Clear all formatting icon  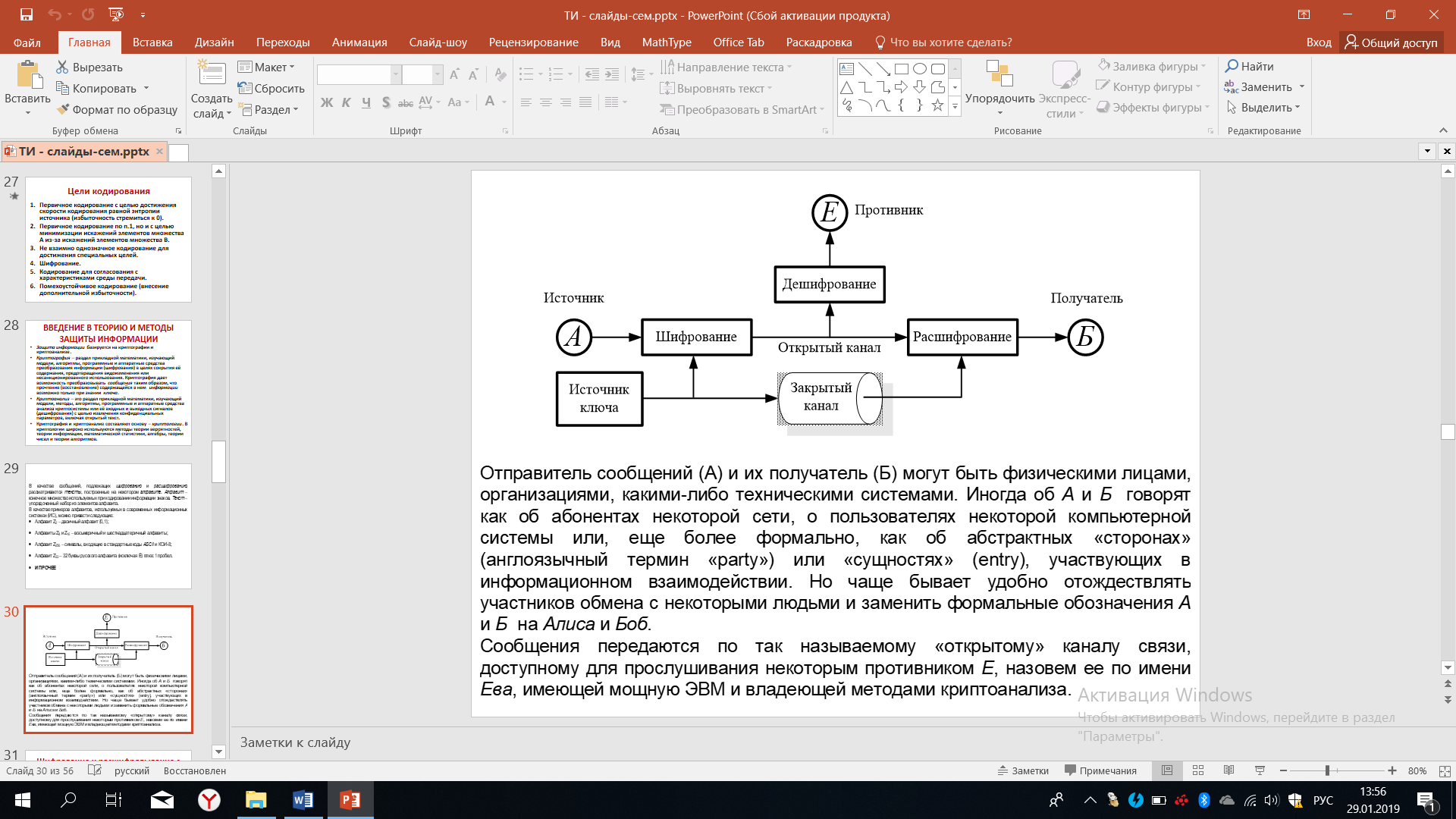[x=500, y=74]
